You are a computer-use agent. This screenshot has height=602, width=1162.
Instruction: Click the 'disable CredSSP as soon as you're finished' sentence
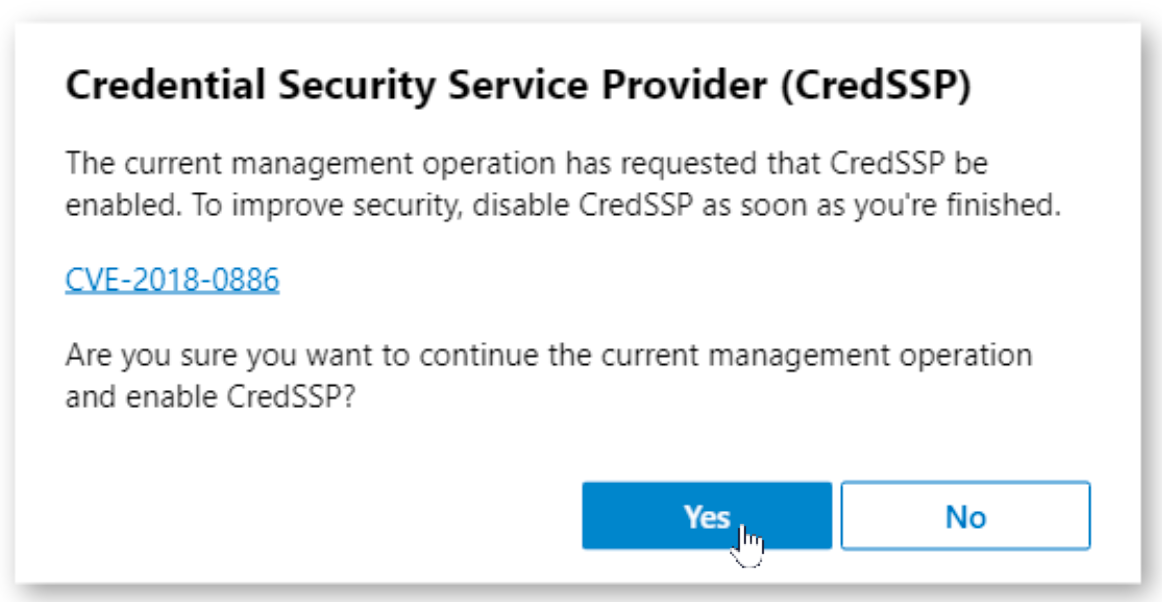click(766, 207)
